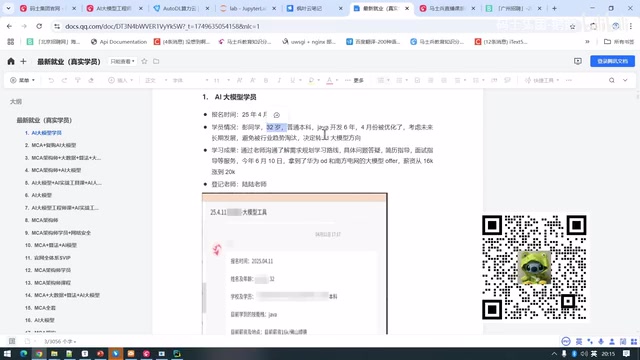Create a new document with plus icon
Image resolution: width=640 pixels, height=360 pixels.
[23, 61]
